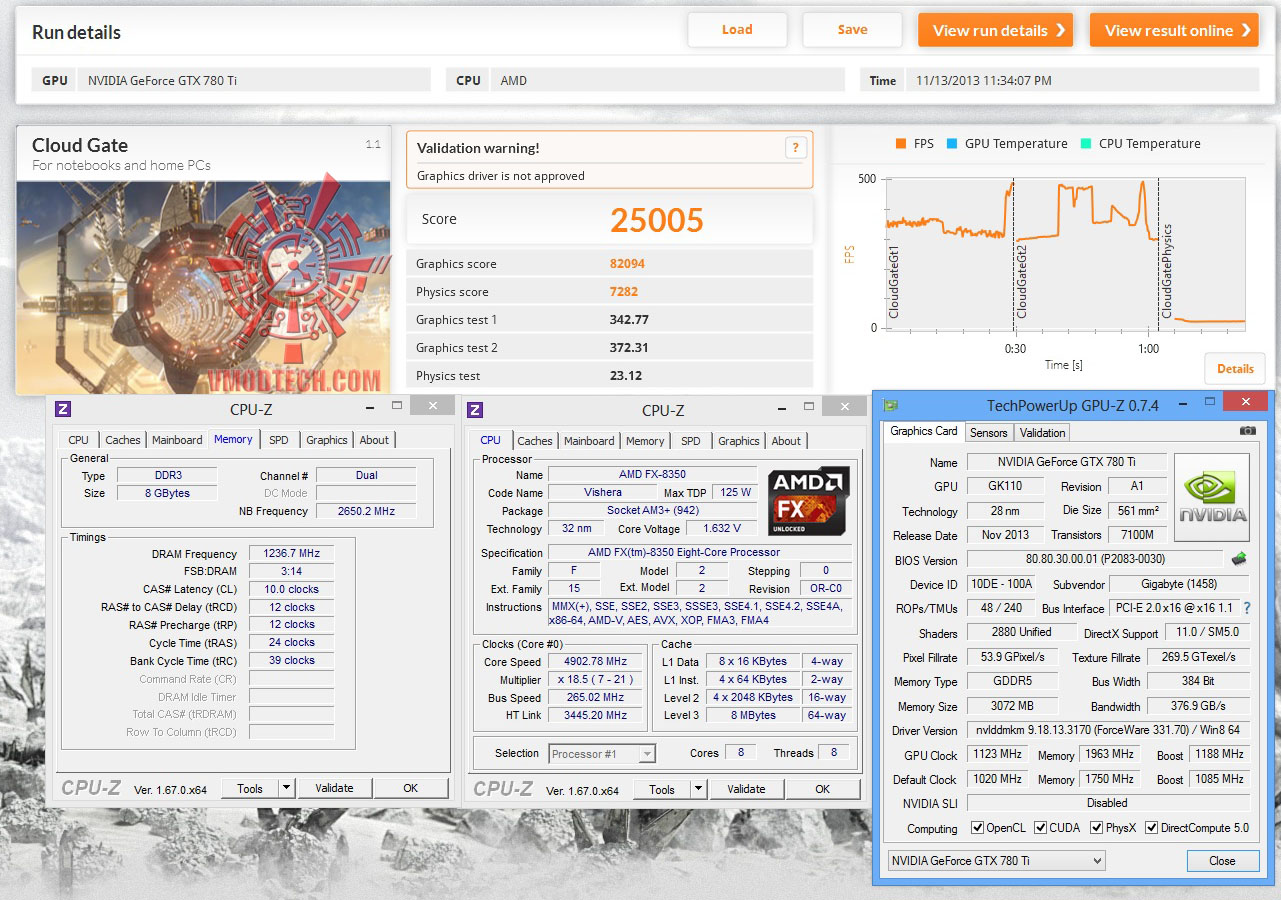
Task: Open the Bus Interface question mark help
Action: (x=1247, y=608)
